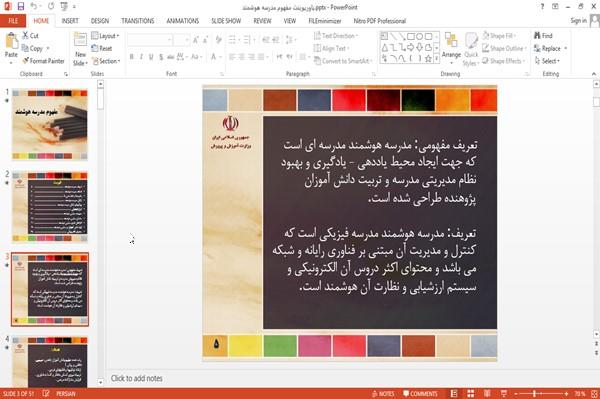Open the font size combo box

[181, 40]
